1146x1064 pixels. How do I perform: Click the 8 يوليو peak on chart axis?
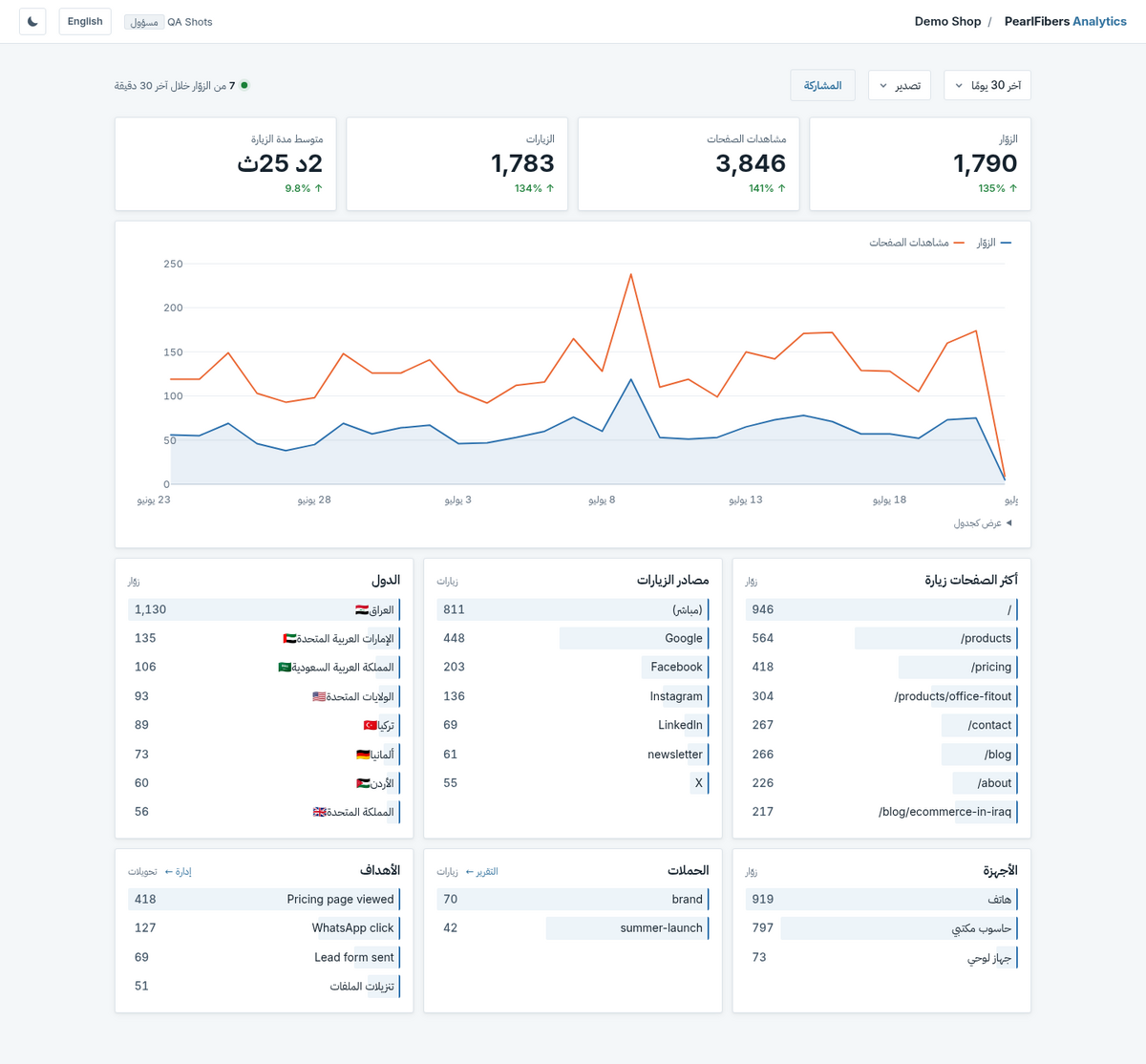602,500
